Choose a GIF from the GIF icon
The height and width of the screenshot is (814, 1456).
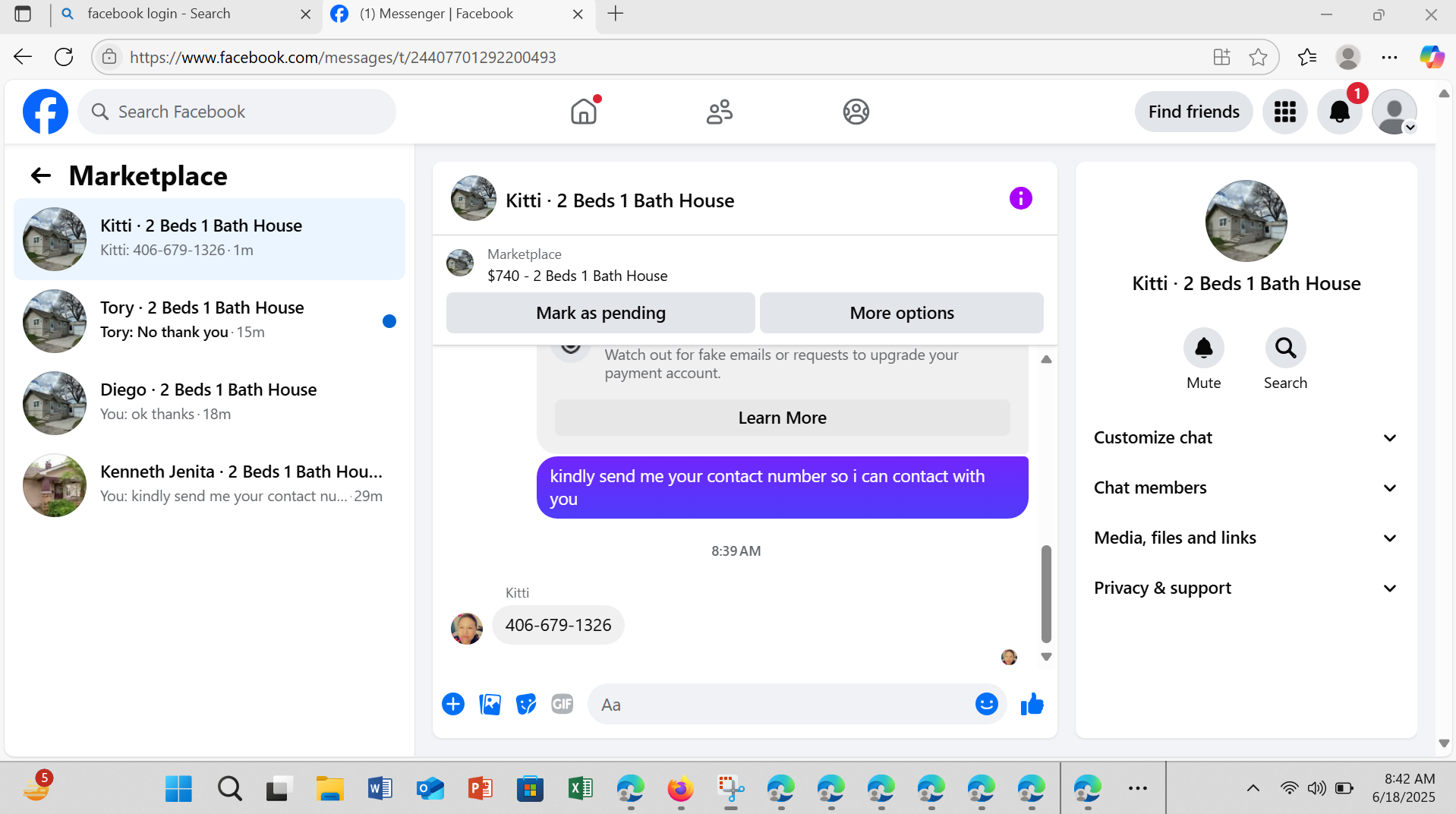tap(563, 705)
